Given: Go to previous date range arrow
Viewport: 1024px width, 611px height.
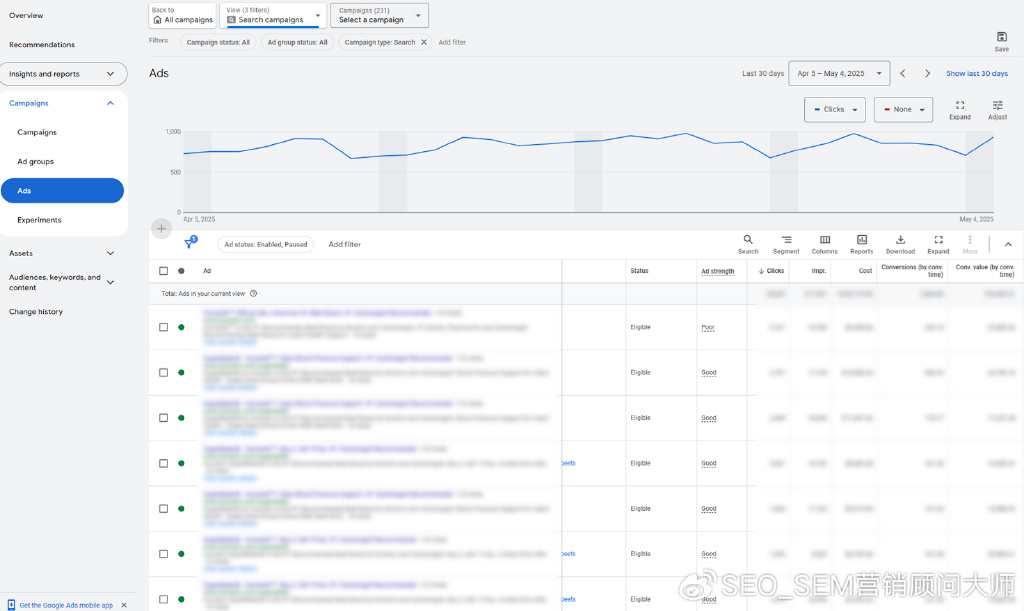Looking at the screenshot, I should pos(903,74).
